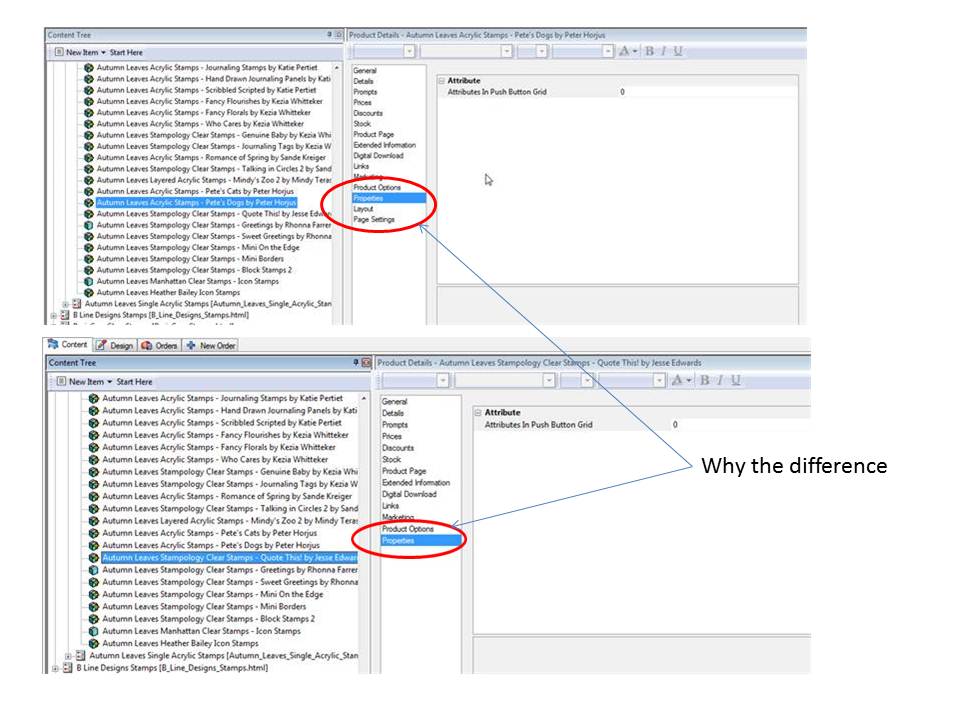Expand the B Line Designs Stamps node in upper tree
This screenshot has height=720, width=960.
55,314
